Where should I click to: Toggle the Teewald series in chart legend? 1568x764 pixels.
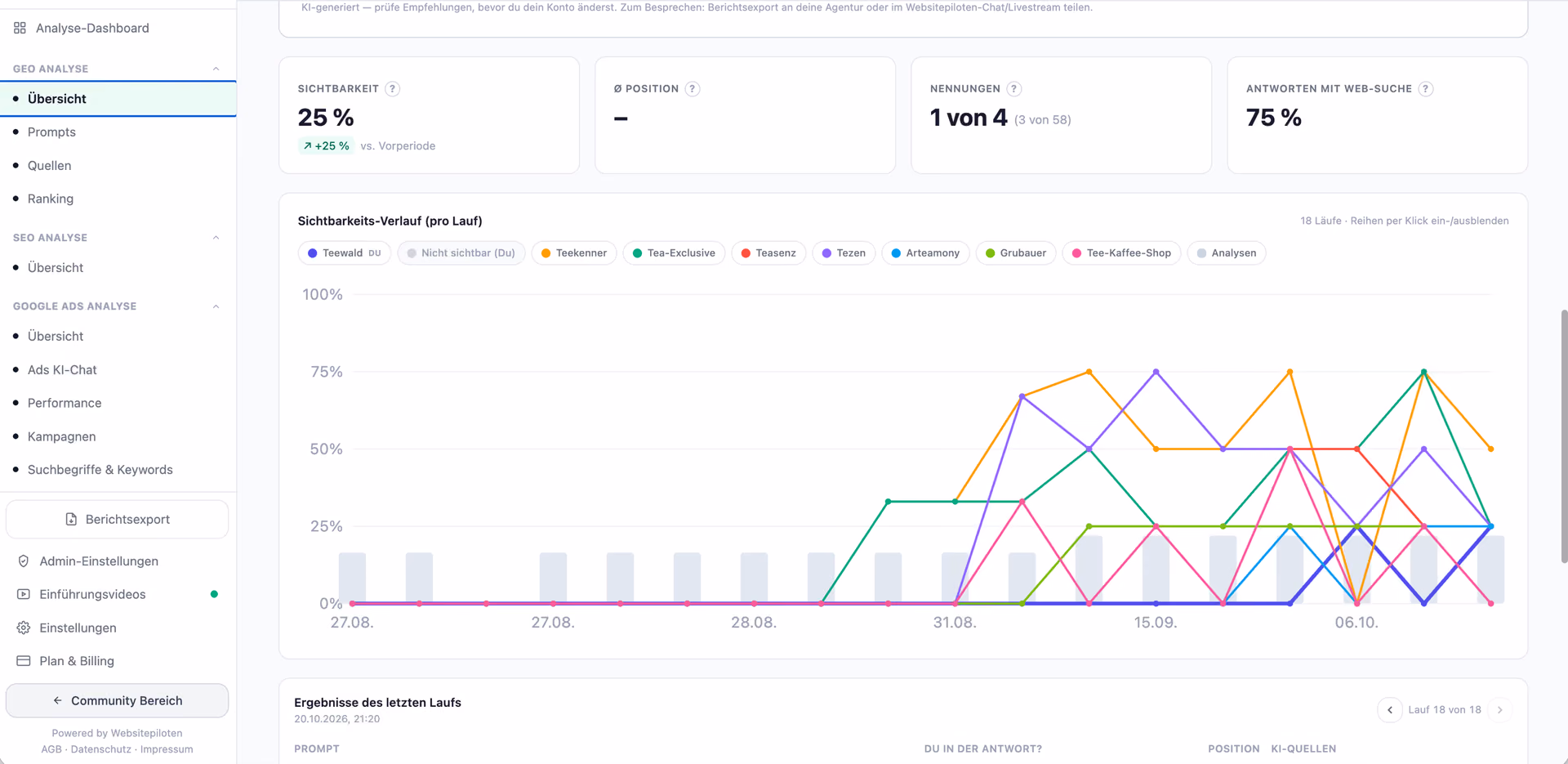345,253
